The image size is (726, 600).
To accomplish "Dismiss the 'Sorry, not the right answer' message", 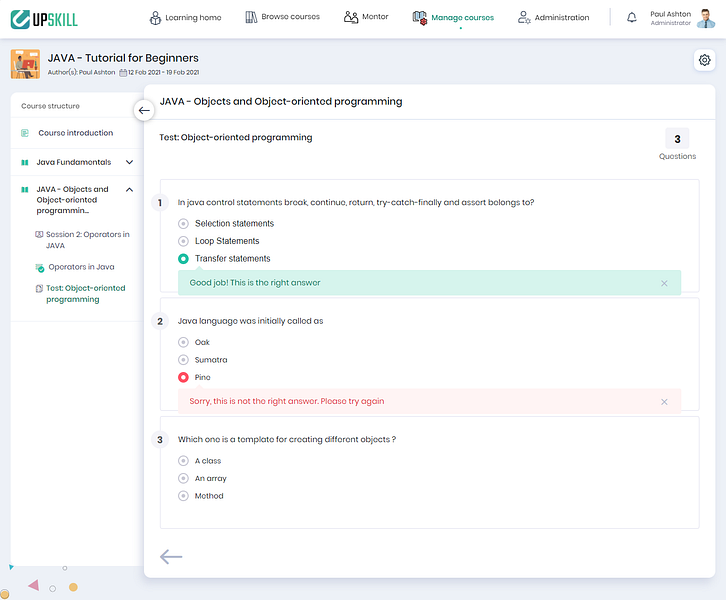I will point(664,401).
